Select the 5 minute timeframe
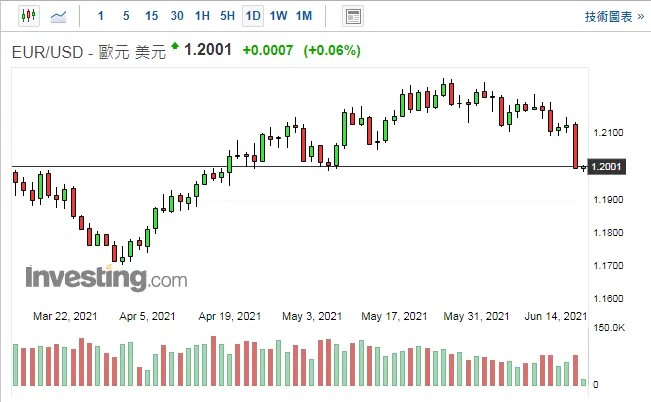This screenshot has height=402, width=651. coord(126,16)
